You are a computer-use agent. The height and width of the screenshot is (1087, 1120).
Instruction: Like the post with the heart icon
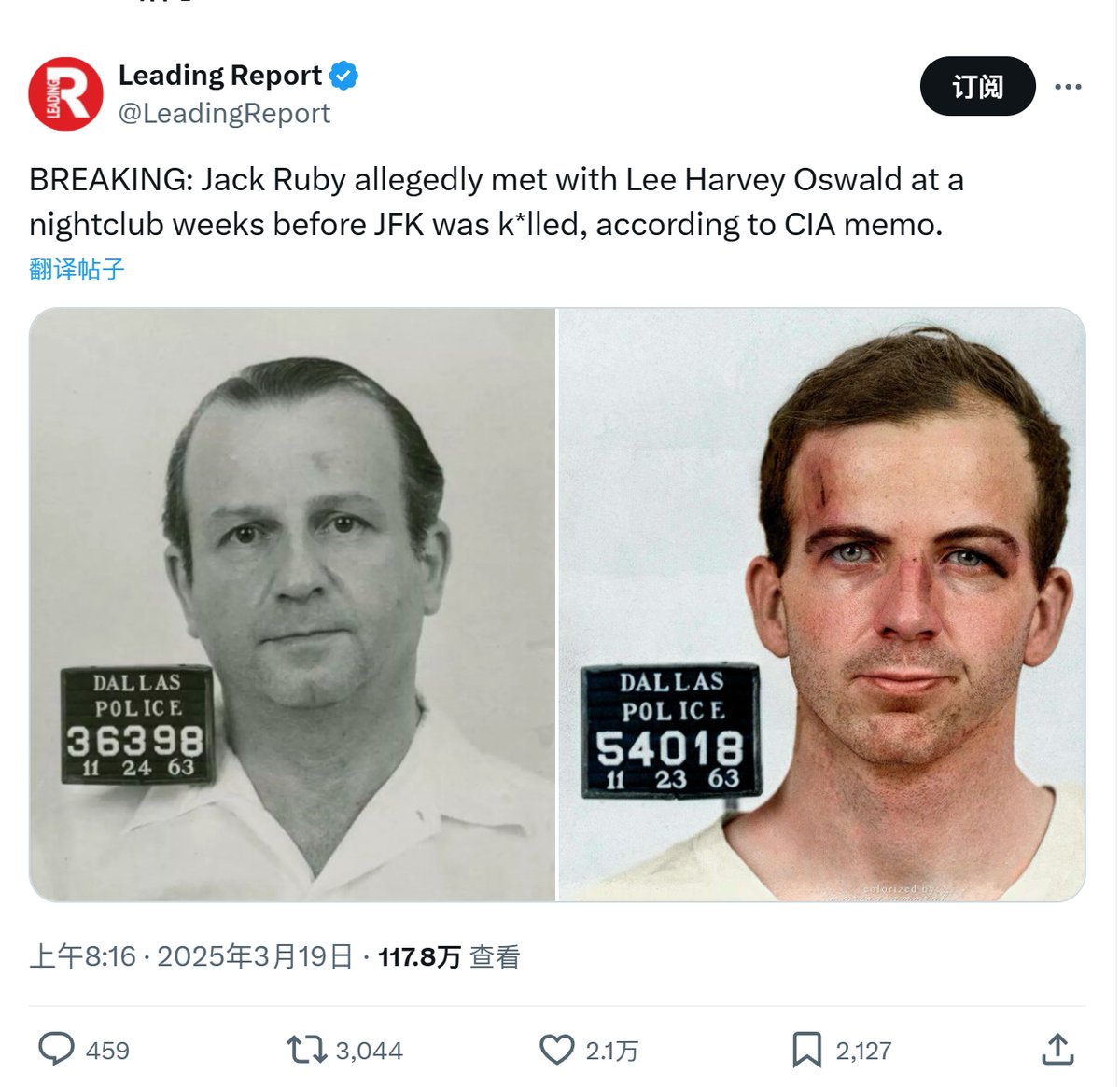pyautogui.click(x=557, y=1050)
